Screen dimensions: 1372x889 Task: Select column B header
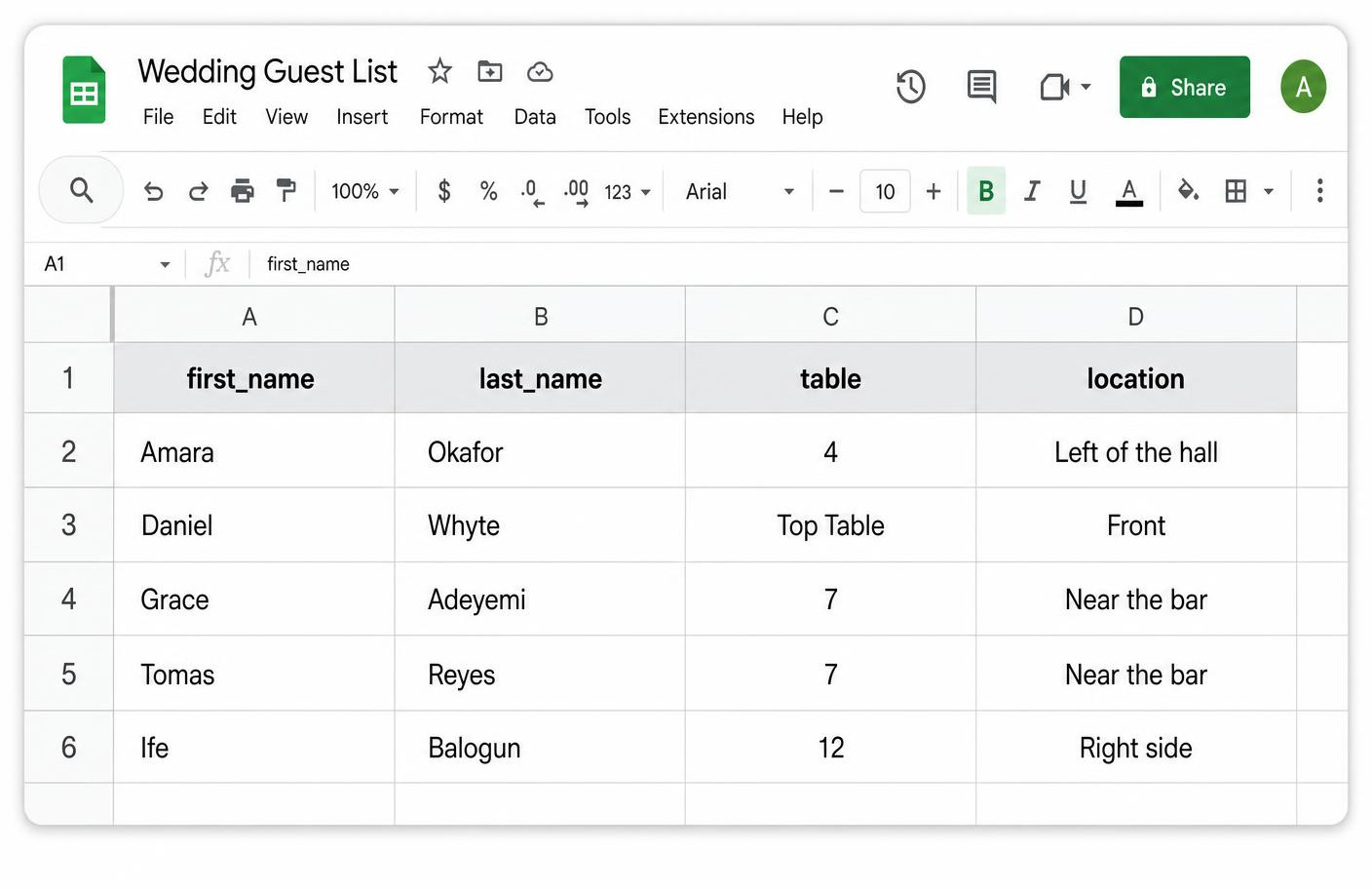(540, 316)
